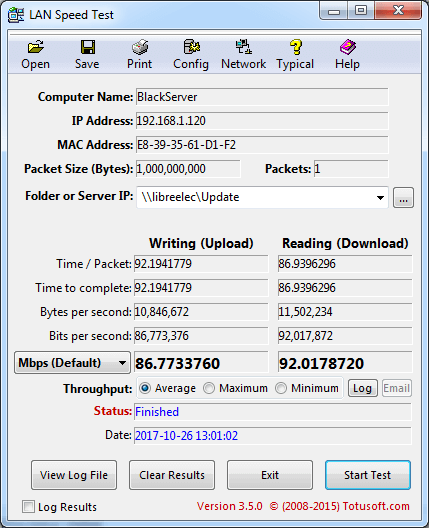
Task: Click the Clear Results button
Action: pos(172,475)
